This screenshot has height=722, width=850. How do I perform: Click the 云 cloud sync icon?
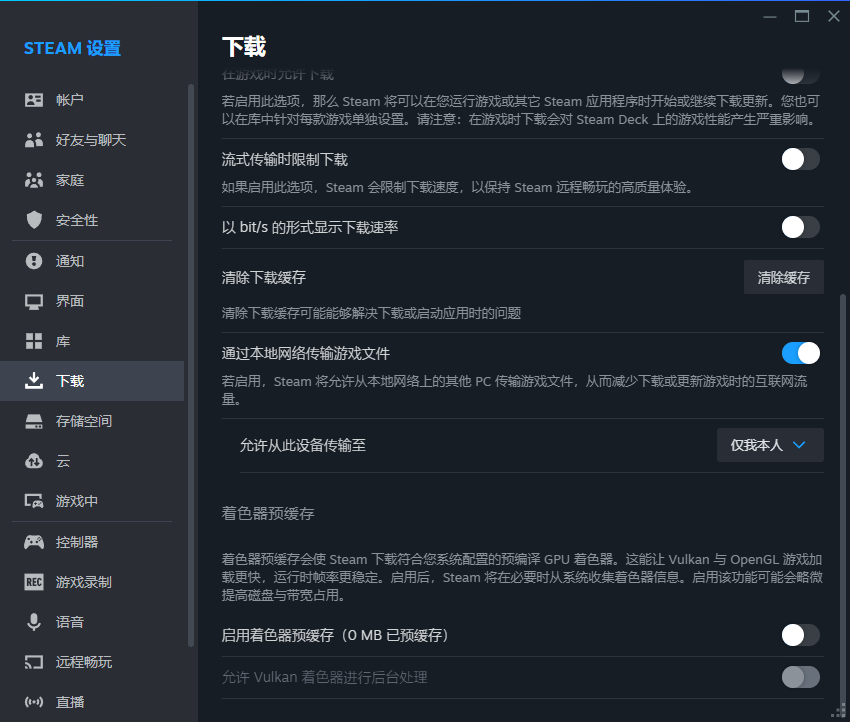(34, 461)
